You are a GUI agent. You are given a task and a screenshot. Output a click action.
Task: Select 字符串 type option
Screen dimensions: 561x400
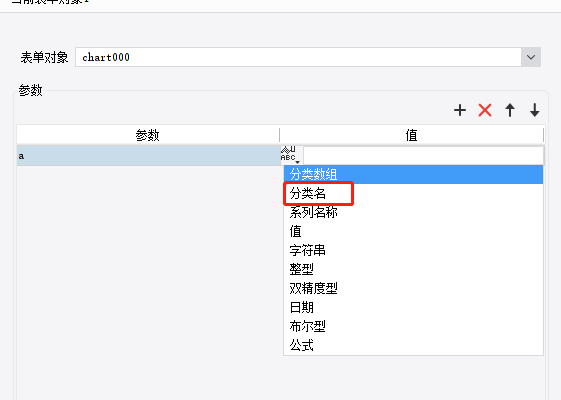pyautogui.click(x=413, y=250)
